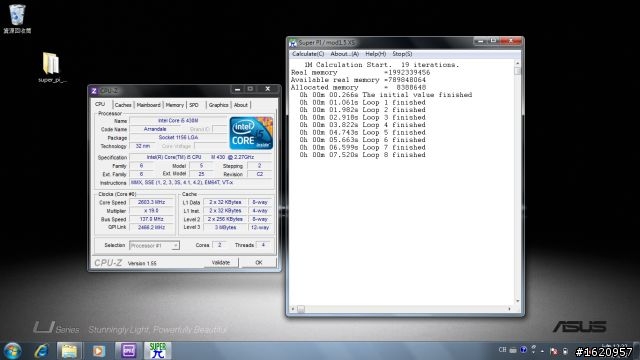Click the network status tray icon
This screenshot has height=360, width=640.
(554, 351)
